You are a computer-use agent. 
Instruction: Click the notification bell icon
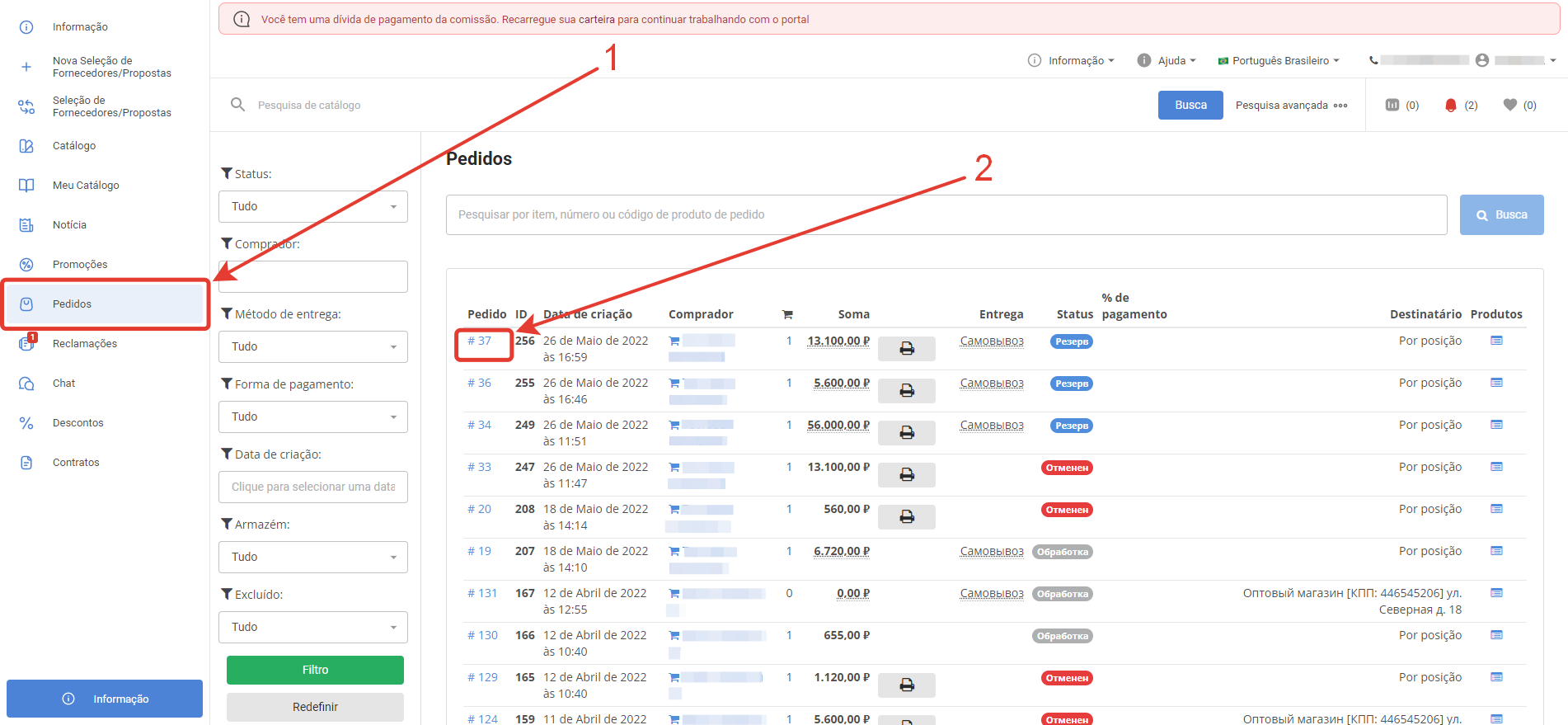1451,106
